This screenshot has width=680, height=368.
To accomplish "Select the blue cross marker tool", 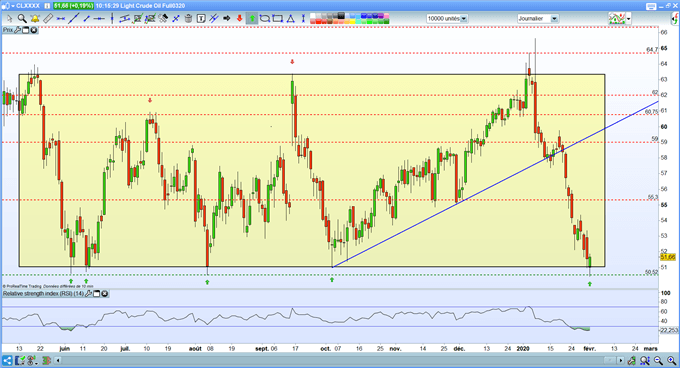I will click(176, 19).
